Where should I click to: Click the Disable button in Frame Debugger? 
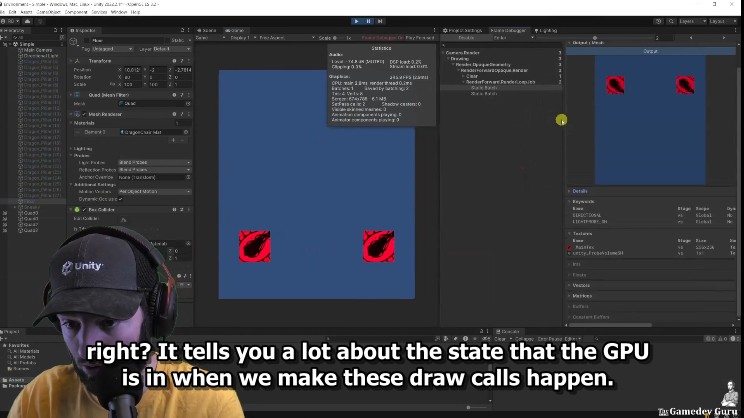pyautogui.click(x=466, y=38)
